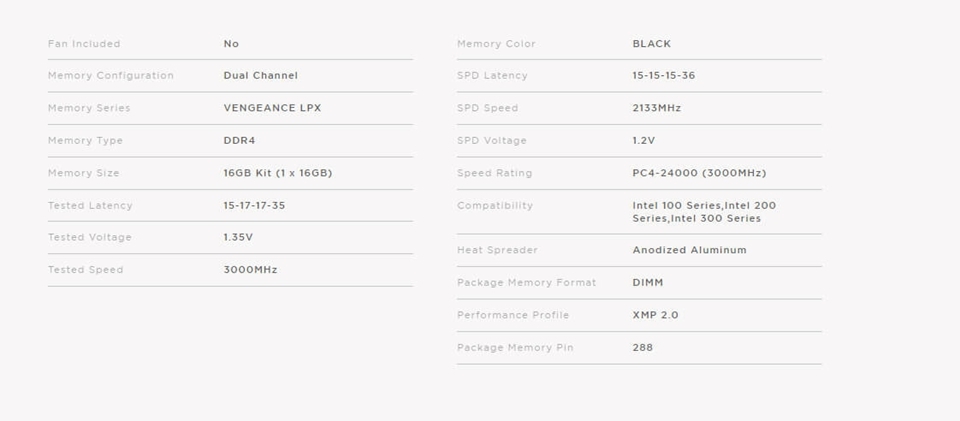Click the DIMM package format value

[x=648, y=283]
